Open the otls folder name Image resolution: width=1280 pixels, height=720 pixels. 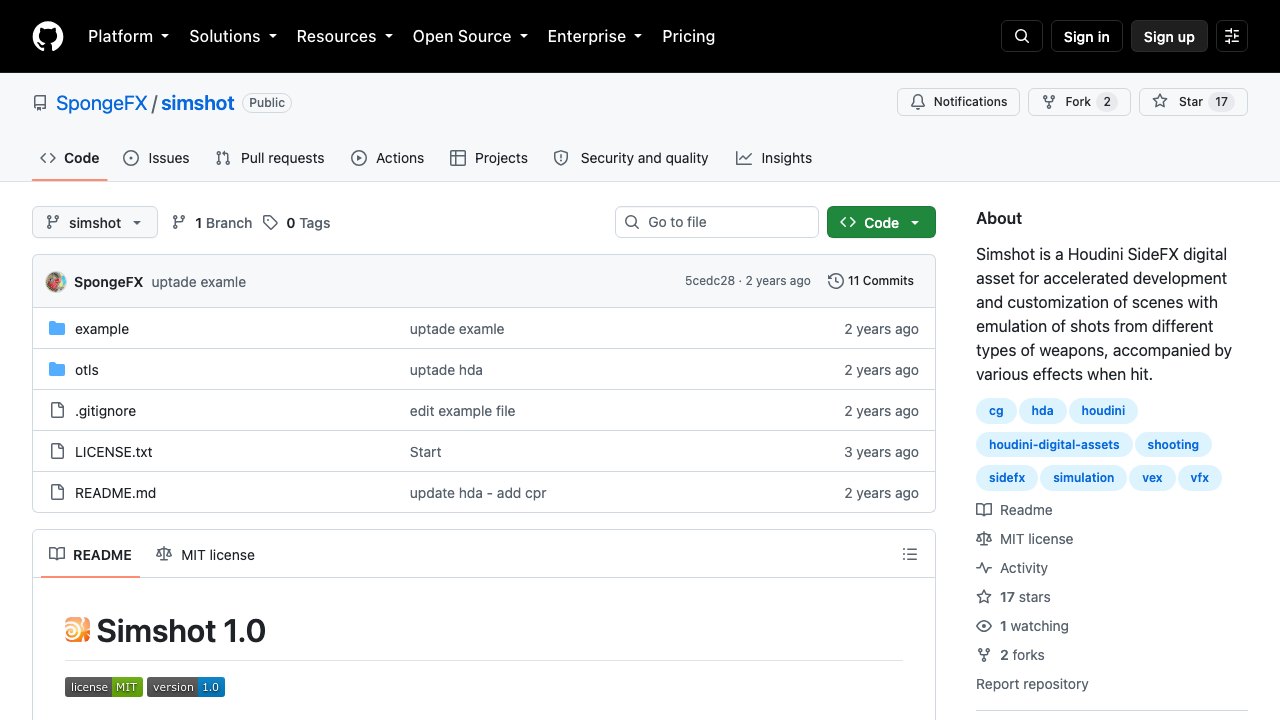[87, 370]
